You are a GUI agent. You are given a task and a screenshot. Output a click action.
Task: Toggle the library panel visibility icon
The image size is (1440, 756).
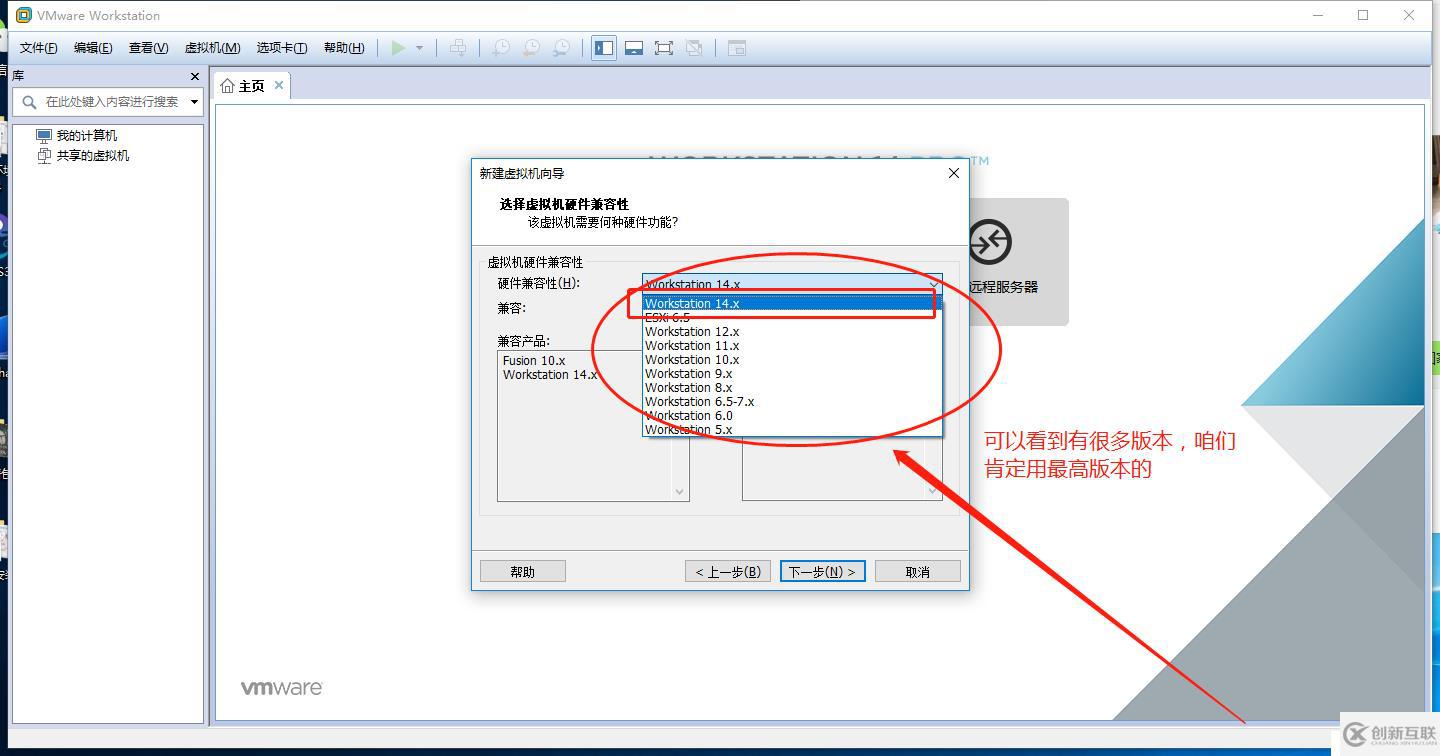point(603,47)
